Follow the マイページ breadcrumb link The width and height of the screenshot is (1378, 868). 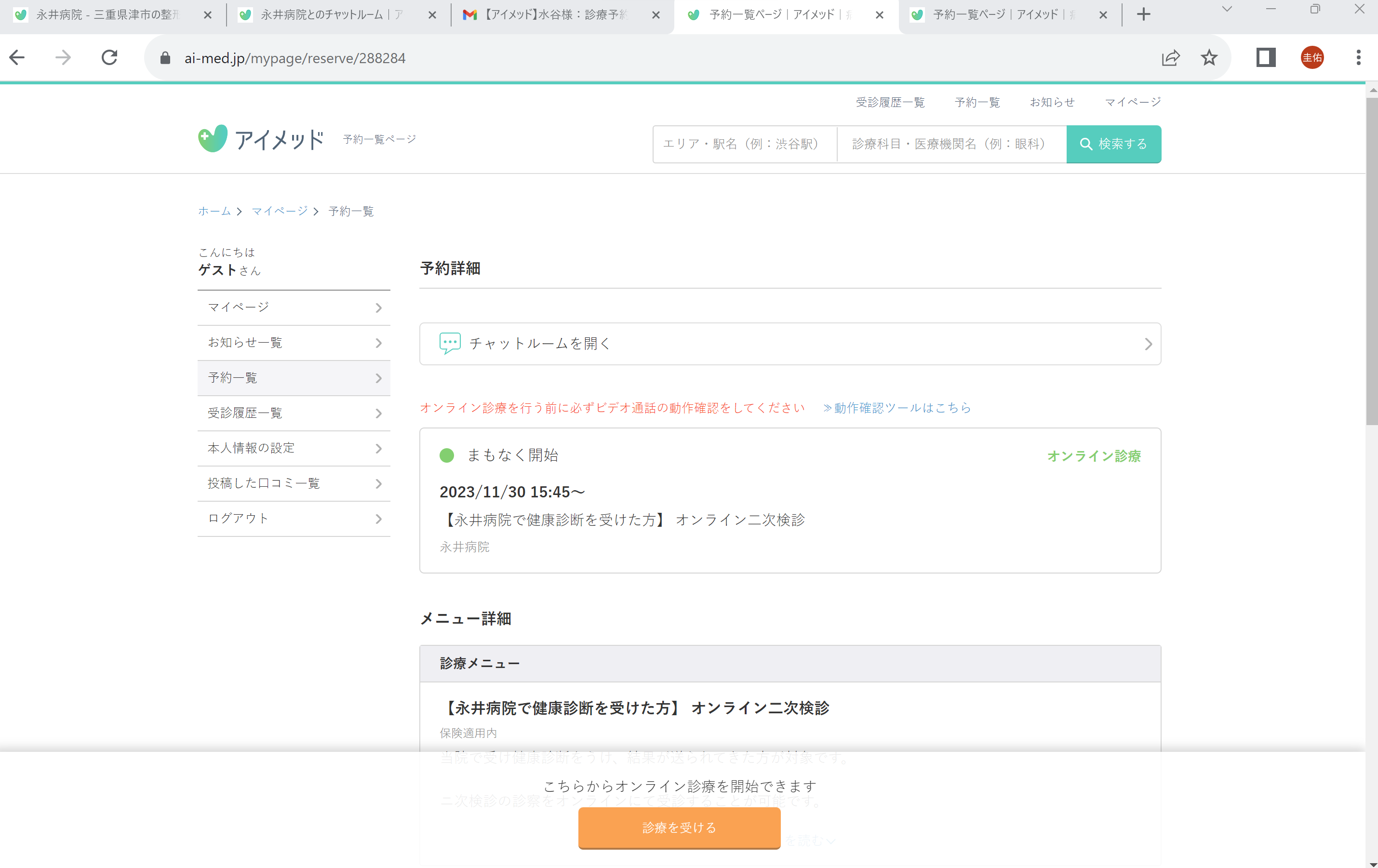coord(279,211)
